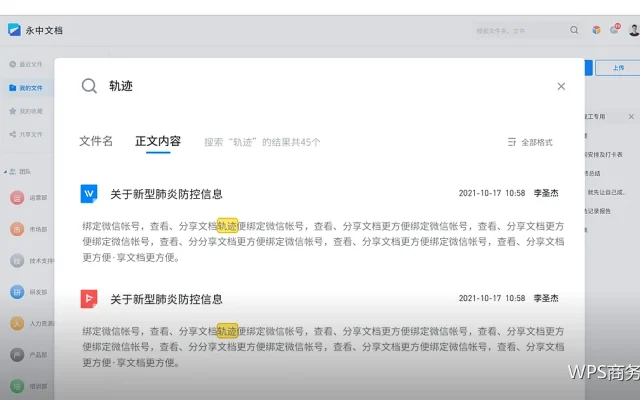Click highlighted 轨迹 in the first result snippet
Screen dimensions: 640x400
[x=227, y=226]
